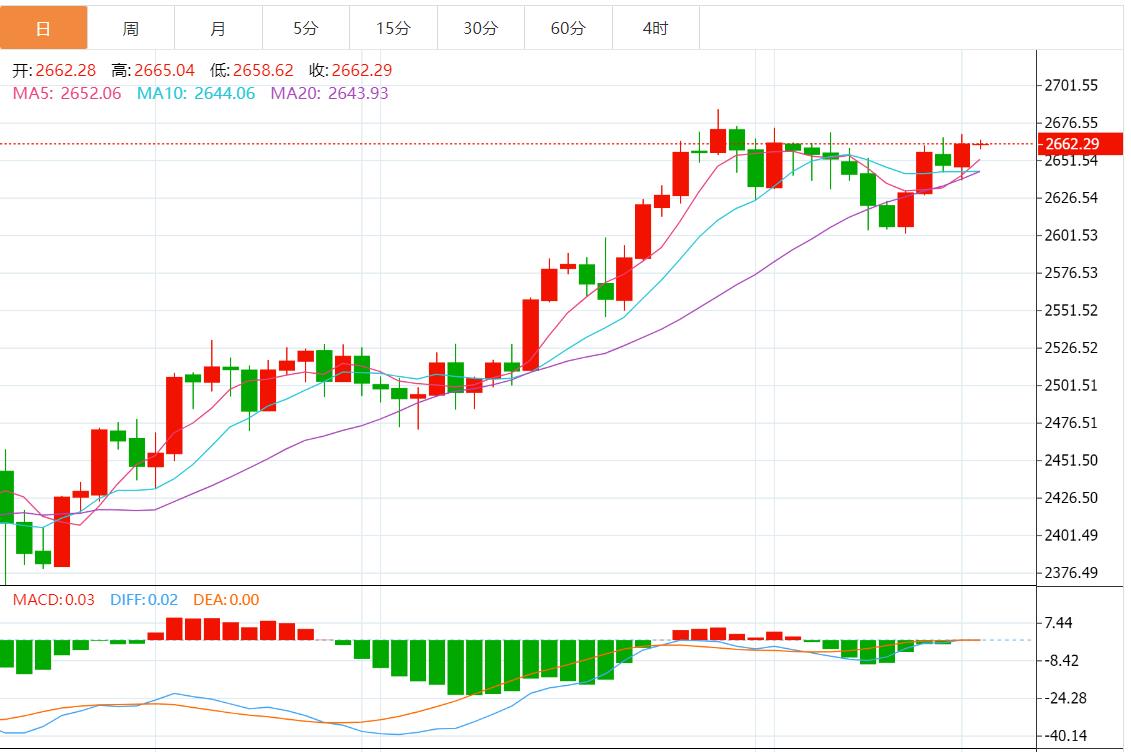Click the MA5 indicator value label

(67, 93)
